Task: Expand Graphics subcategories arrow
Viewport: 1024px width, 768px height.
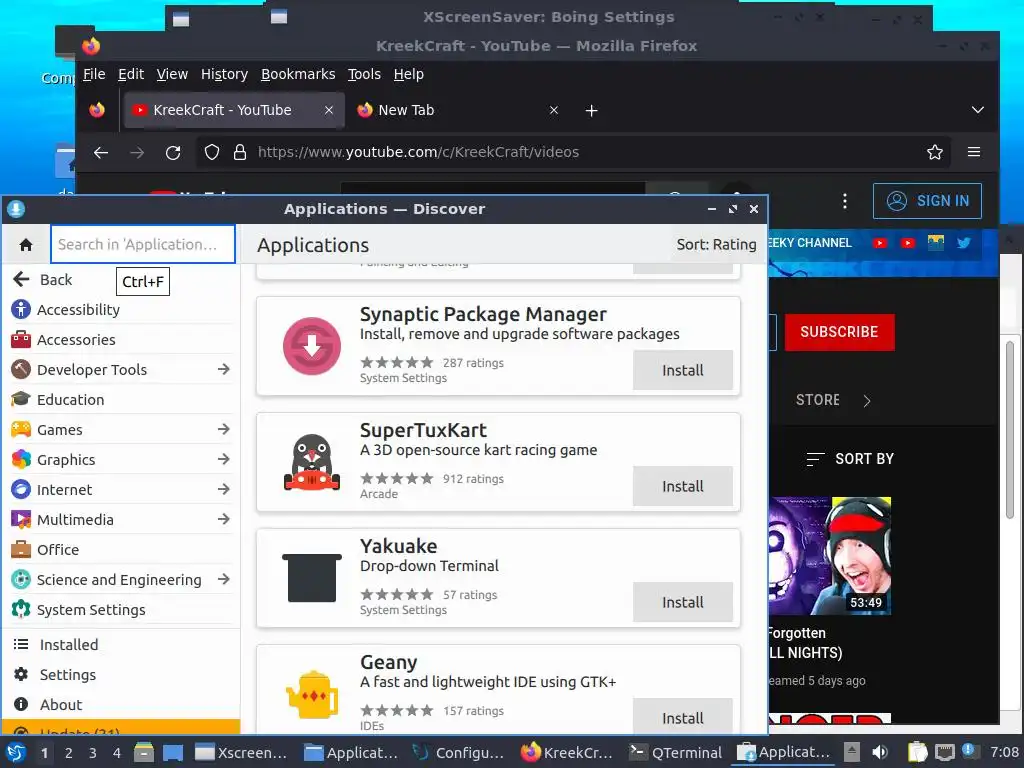Action: 223,460
